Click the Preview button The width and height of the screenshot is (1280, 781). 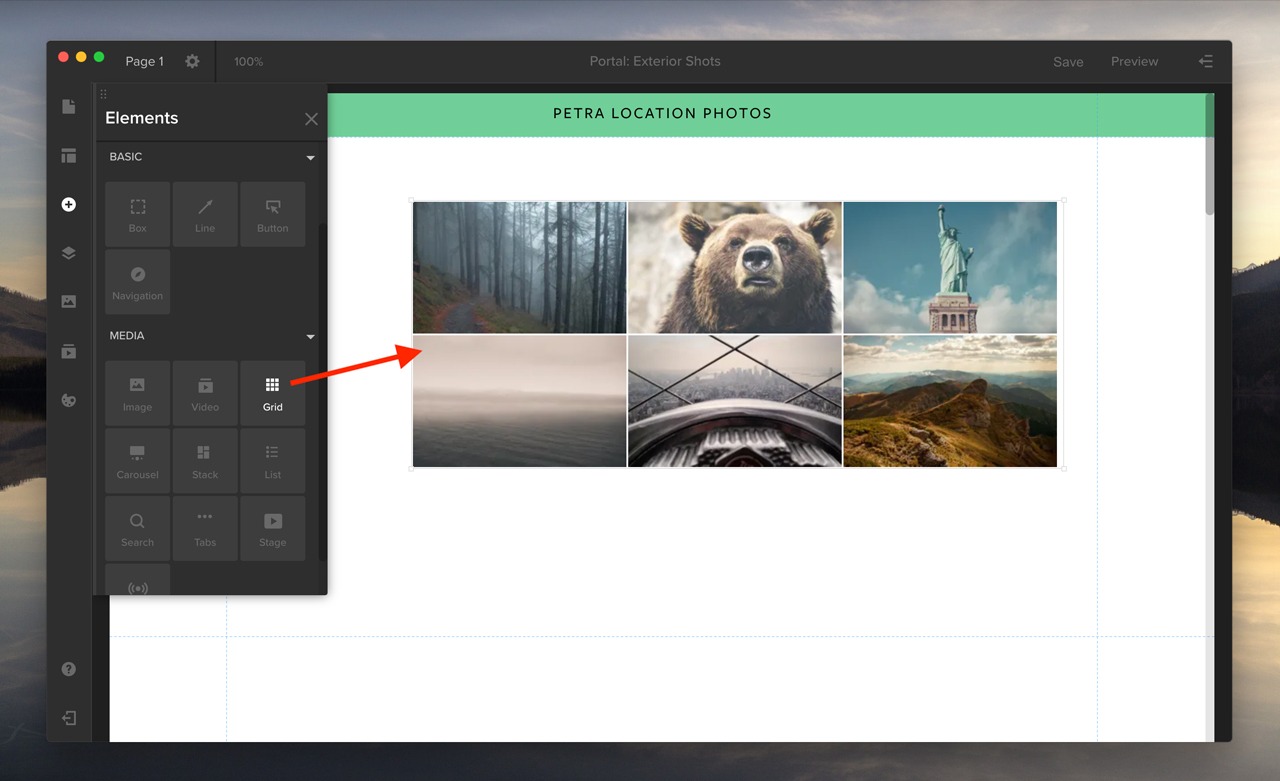point(1134,62)
